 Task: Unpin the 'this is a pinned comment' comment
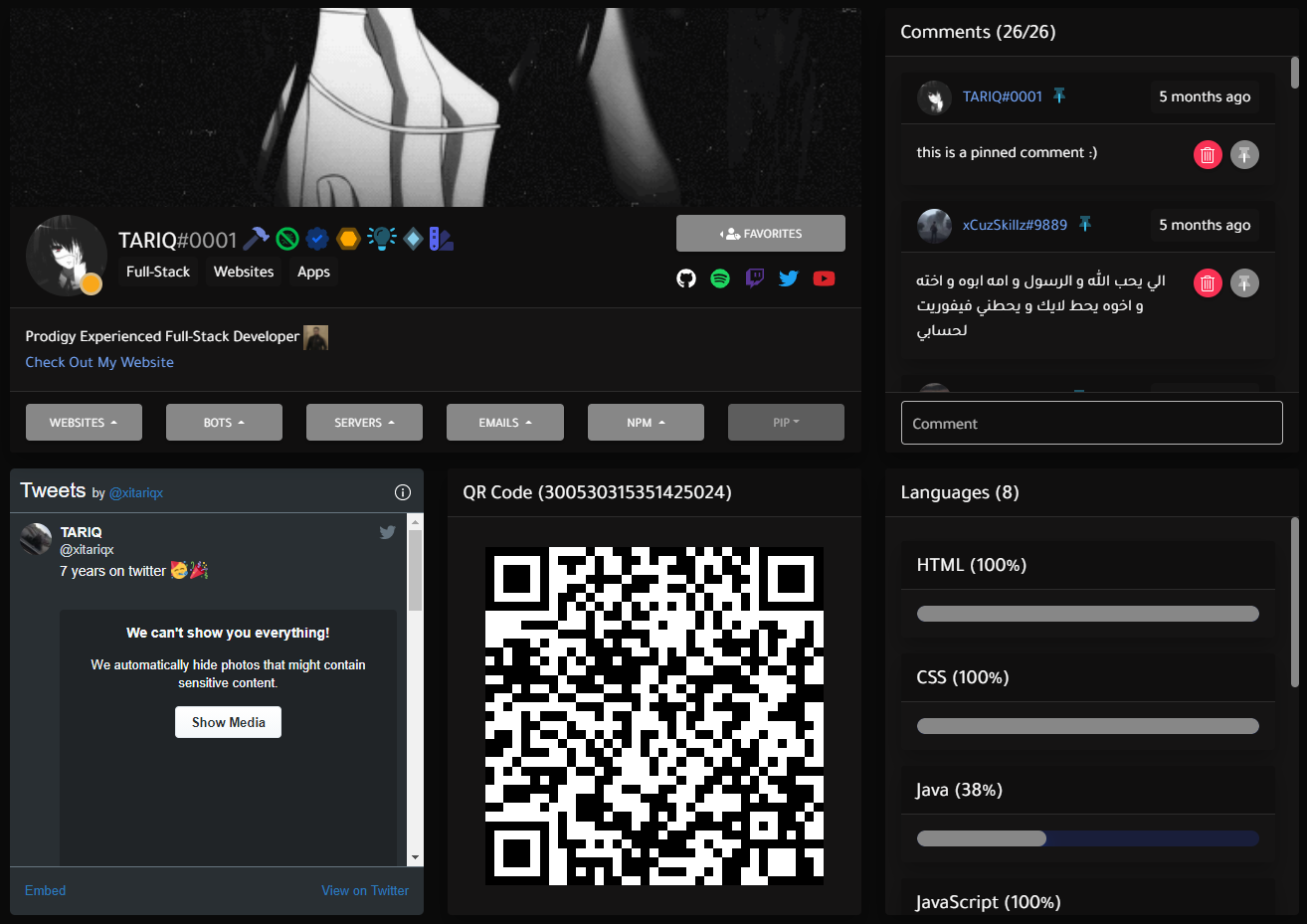tap(1244, 154)
